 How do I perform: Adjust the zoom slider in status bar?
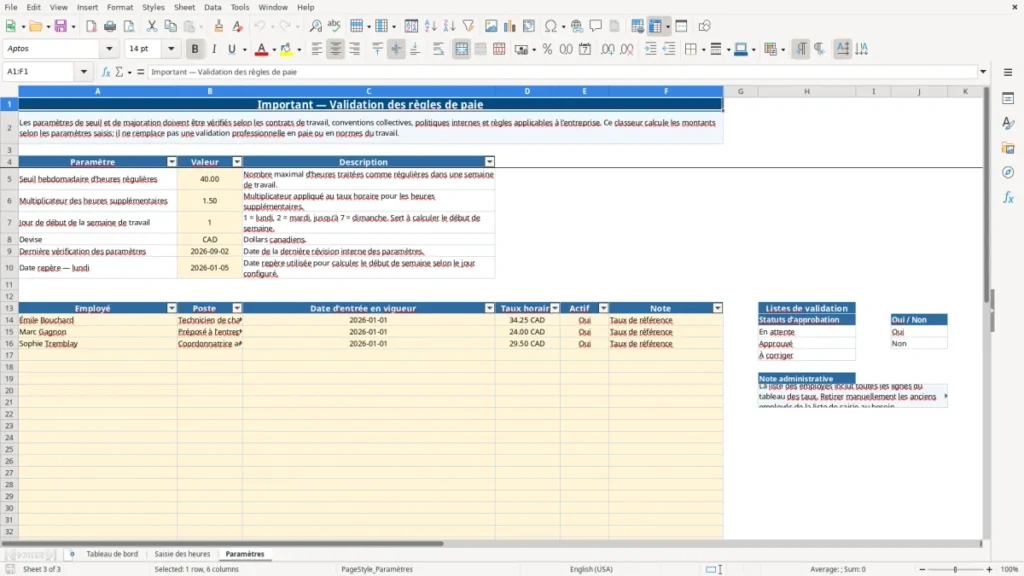click(x=955, y=569)
